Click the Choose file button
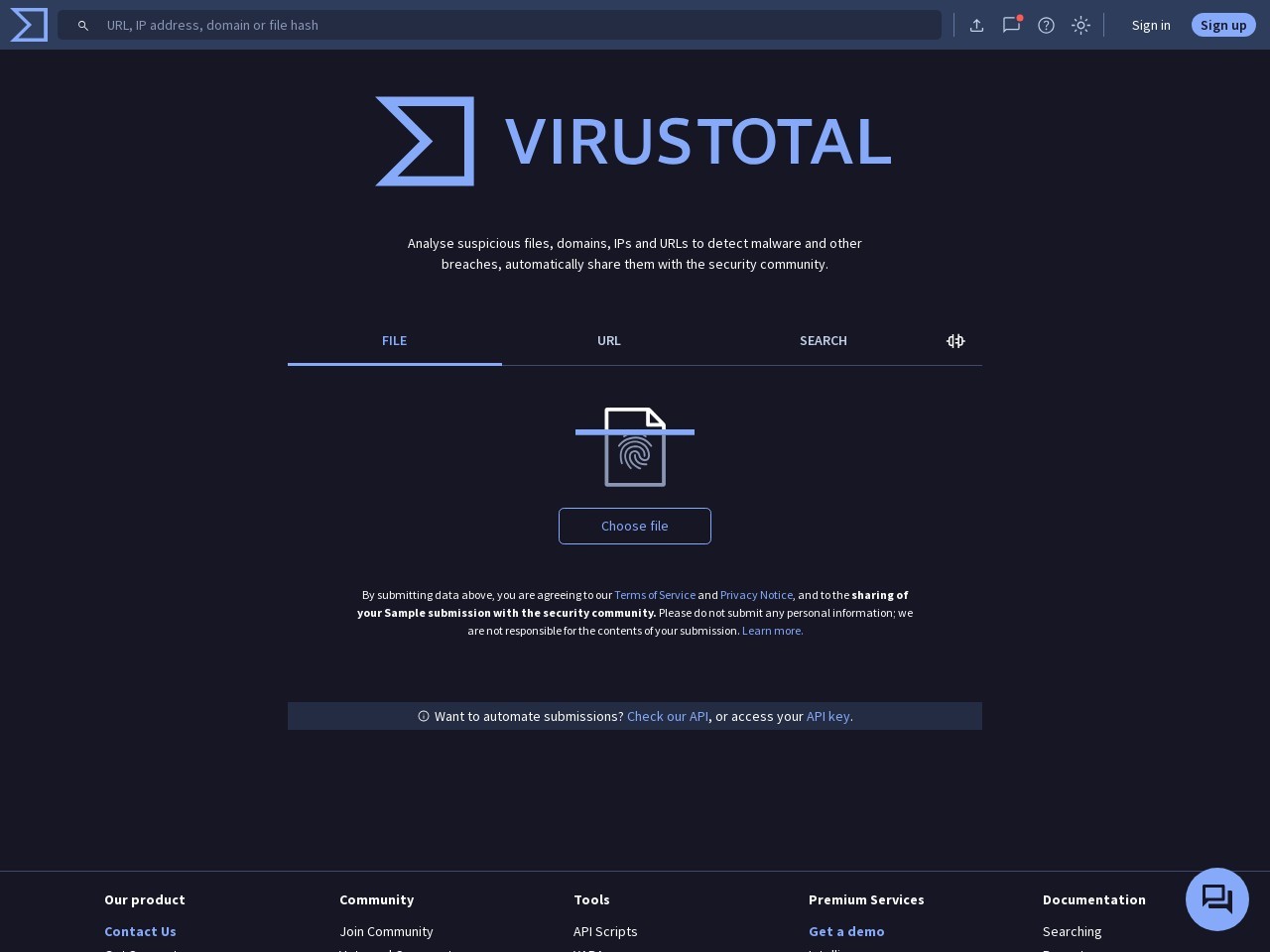This screenshot has width=1270, height=952. (x=635, y=526)
